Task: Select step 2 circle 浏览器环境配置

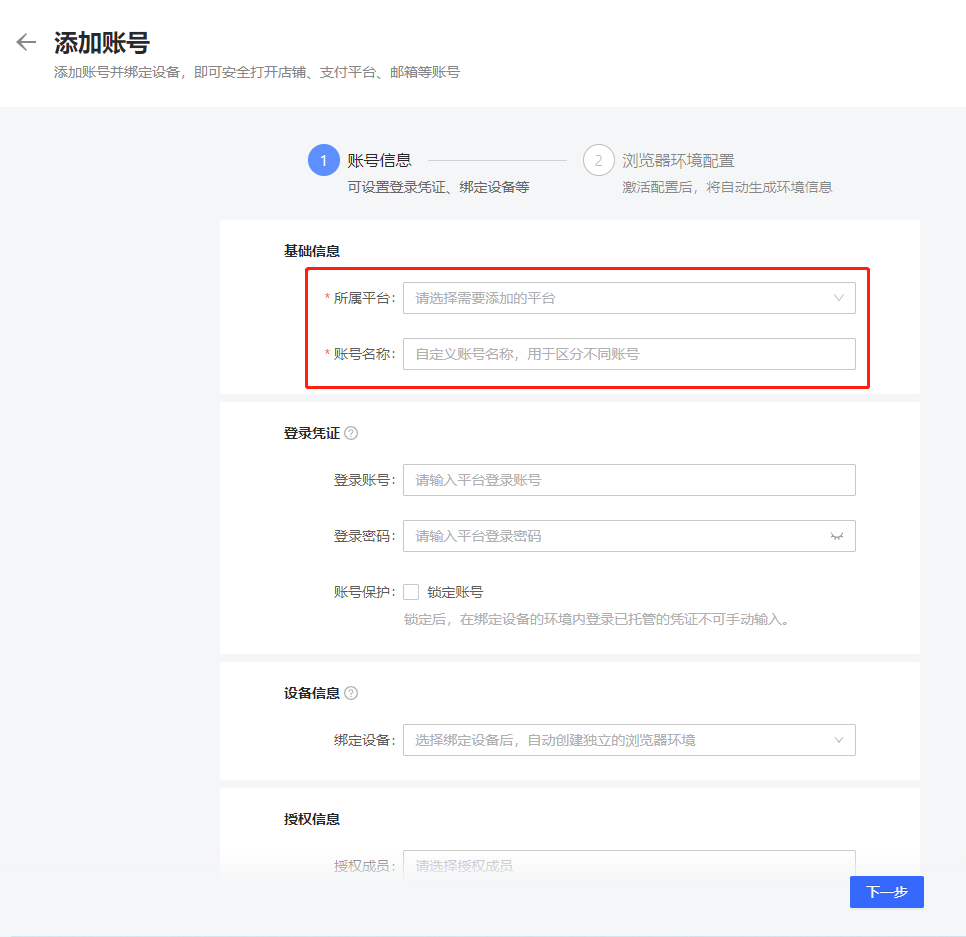Action: tap(598, 160)
